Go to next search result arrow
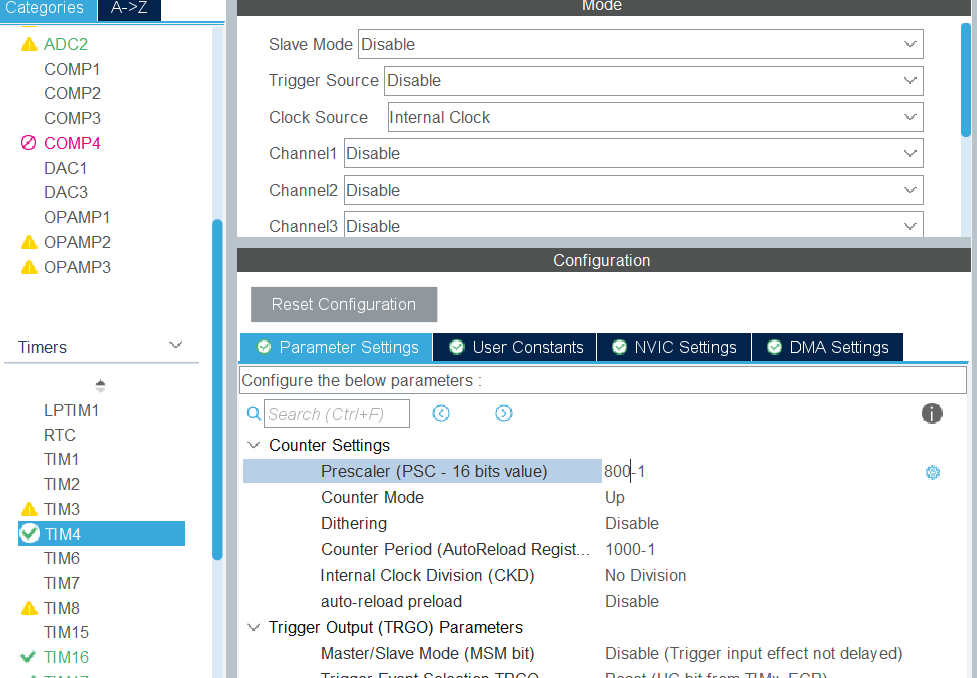This screenshot has height=678, width=977. click(503, 413)
